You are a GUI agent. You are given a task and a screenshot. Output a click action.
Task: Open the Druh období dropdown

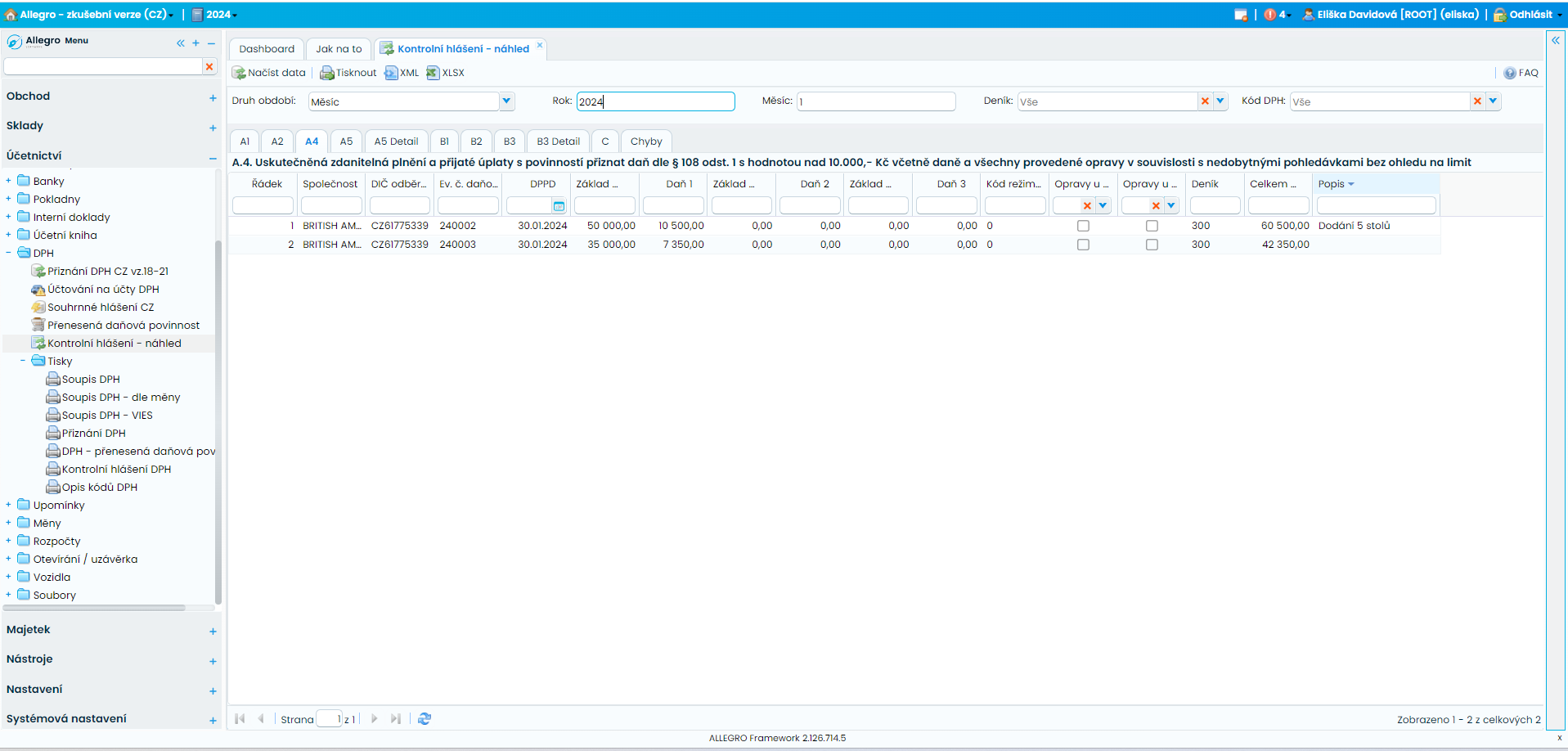(507, 101)
